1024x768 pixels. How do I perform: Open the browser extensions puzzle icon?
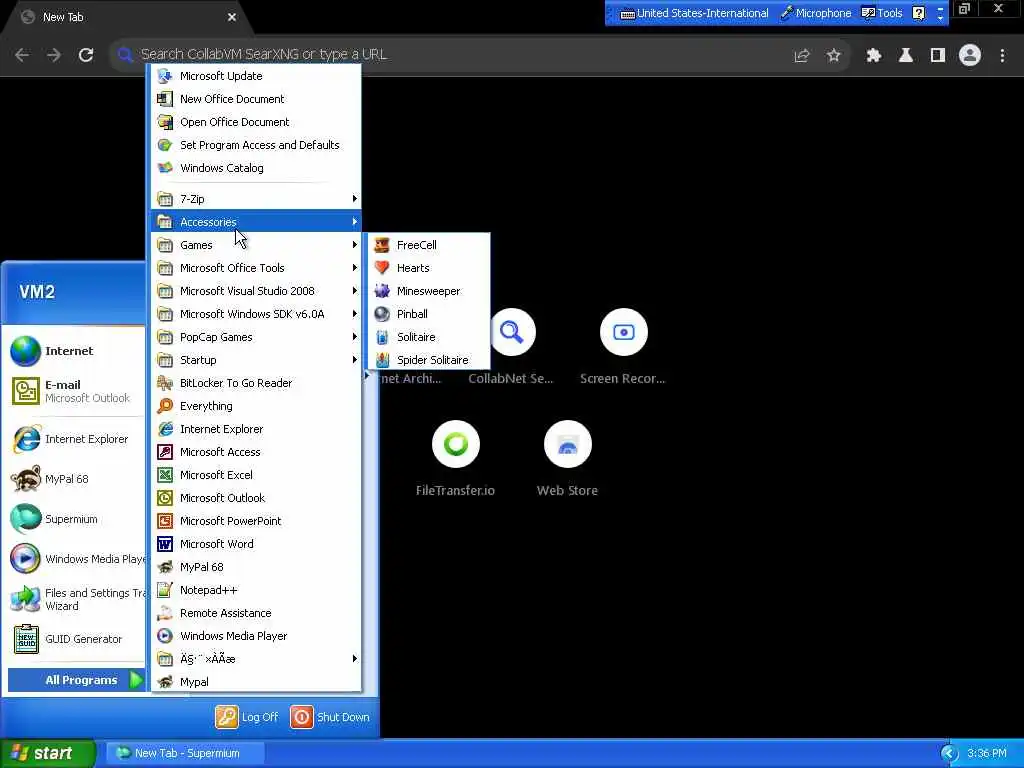pos(874,56)
